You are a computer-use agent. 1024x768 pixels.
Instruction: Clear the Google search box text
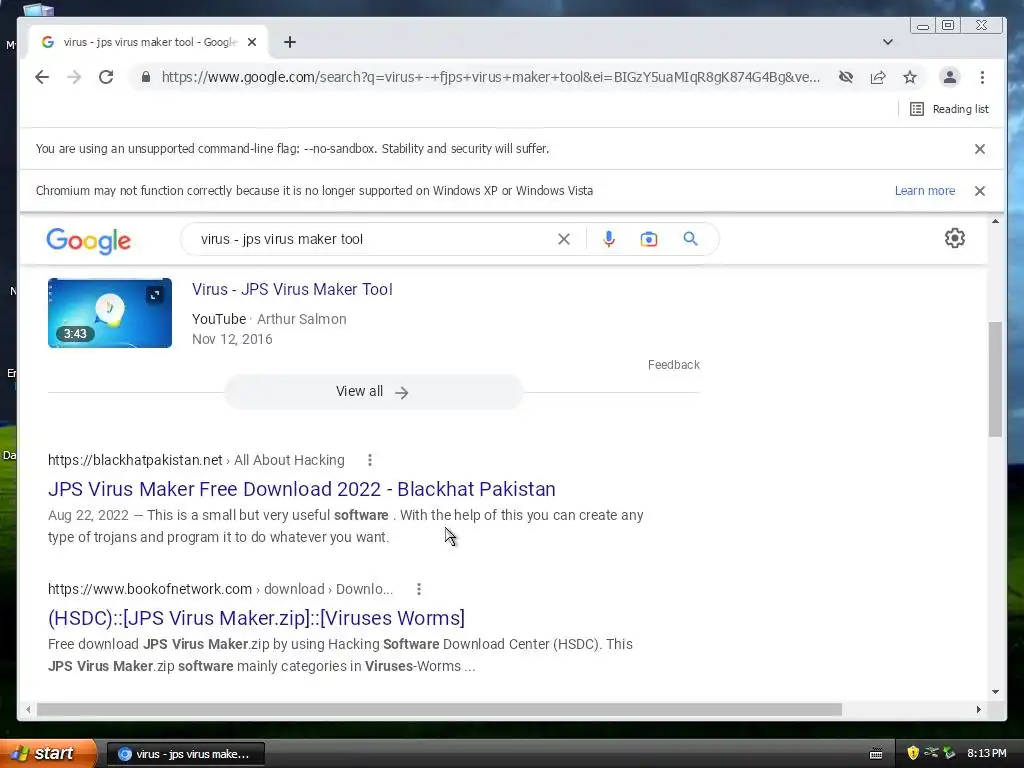tap(564, 239)
